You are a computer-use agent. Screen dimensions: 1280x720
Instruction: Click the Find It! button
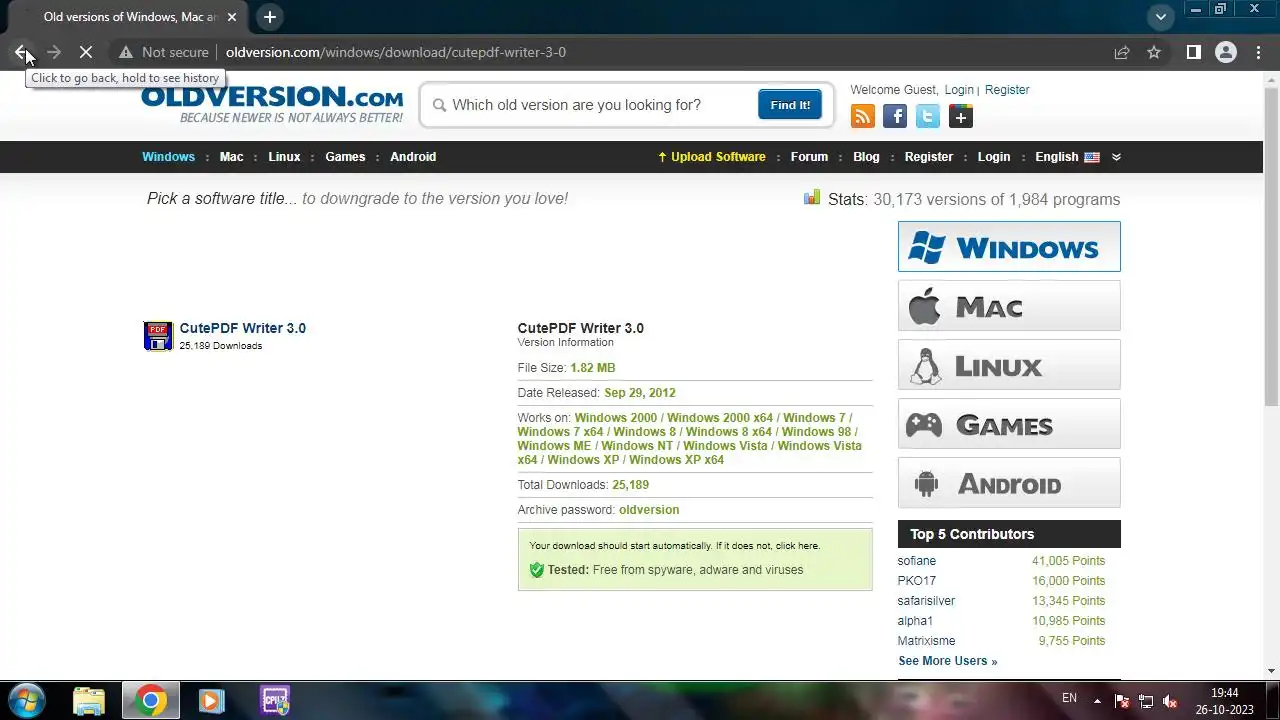coord(790,105)
